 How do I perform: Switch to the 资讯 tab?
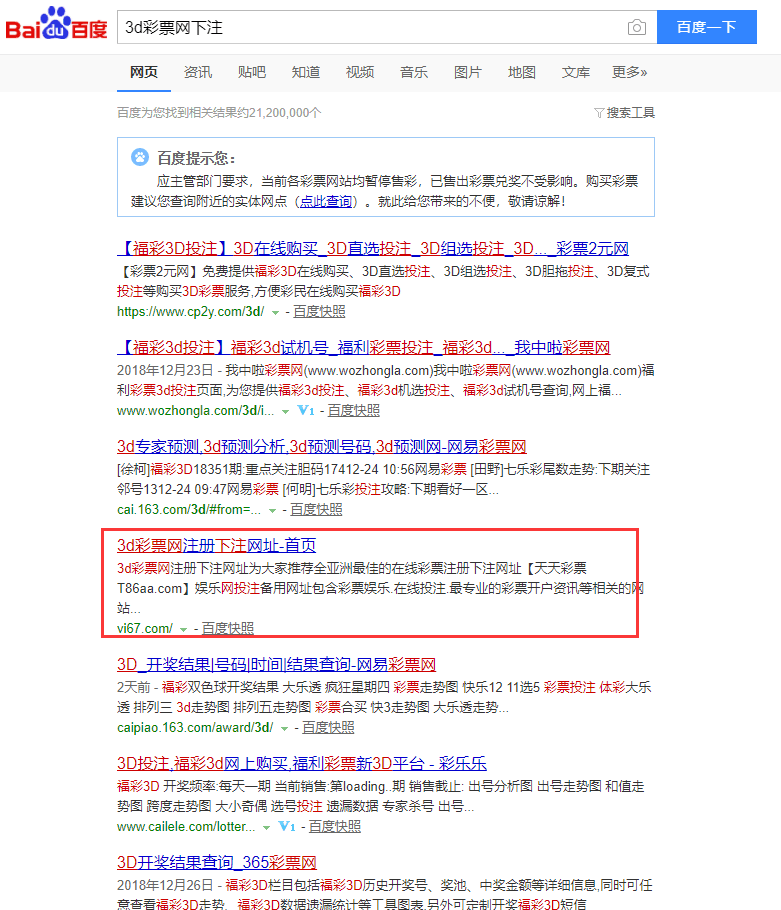[x=197, y=72]
